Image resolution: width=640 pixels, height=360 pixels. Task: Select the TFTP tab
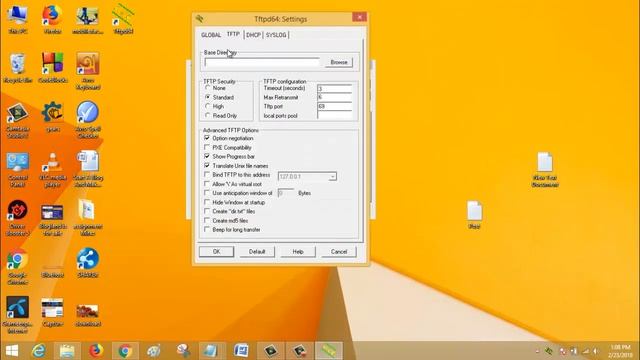(x=233, y=34)
